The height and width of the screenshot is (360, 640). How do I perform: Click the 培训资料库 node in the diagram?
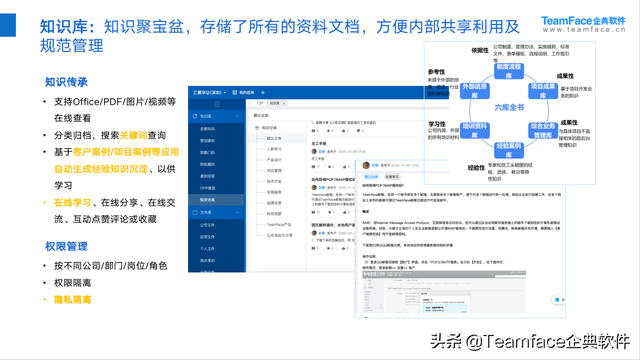475,130
